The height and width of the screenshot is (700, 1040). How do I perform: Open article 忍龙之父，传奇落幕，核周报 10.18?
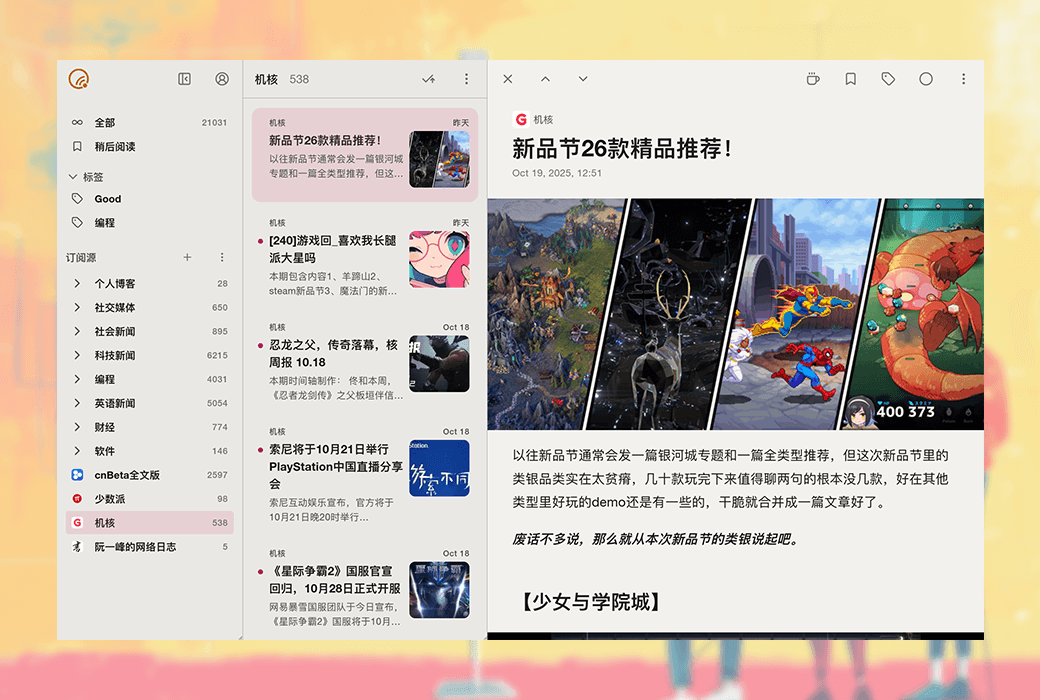pos(333,352)
